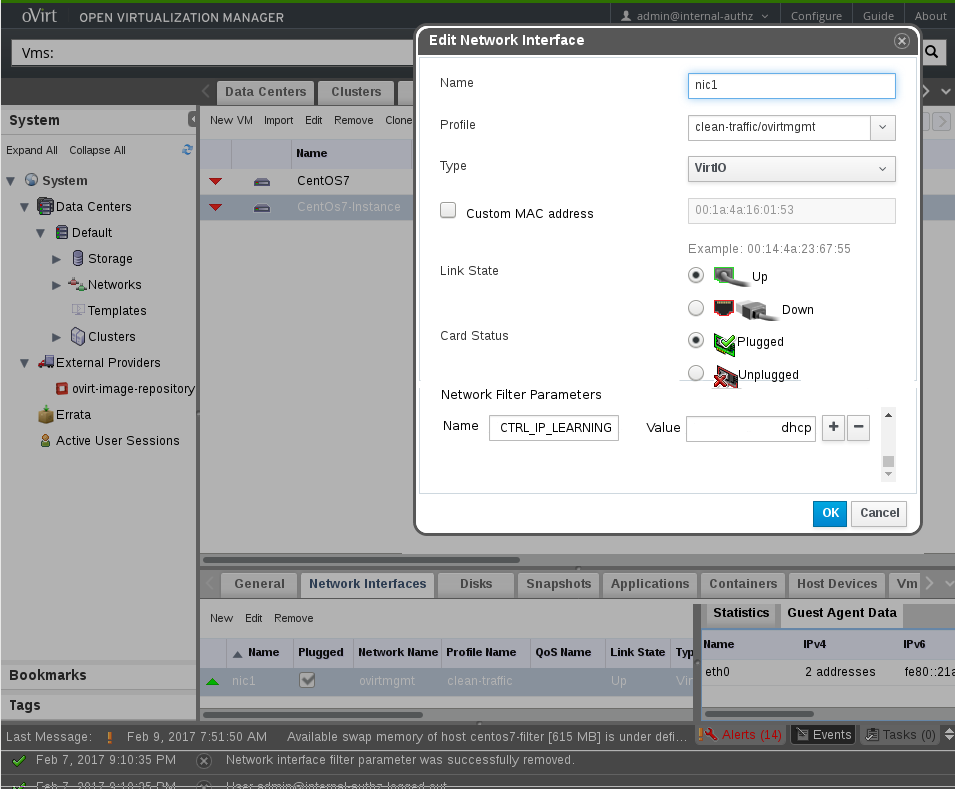Screen dimensions: 955x789
Task: Click the filter parameter Value input field
Action: coord(750,428)
